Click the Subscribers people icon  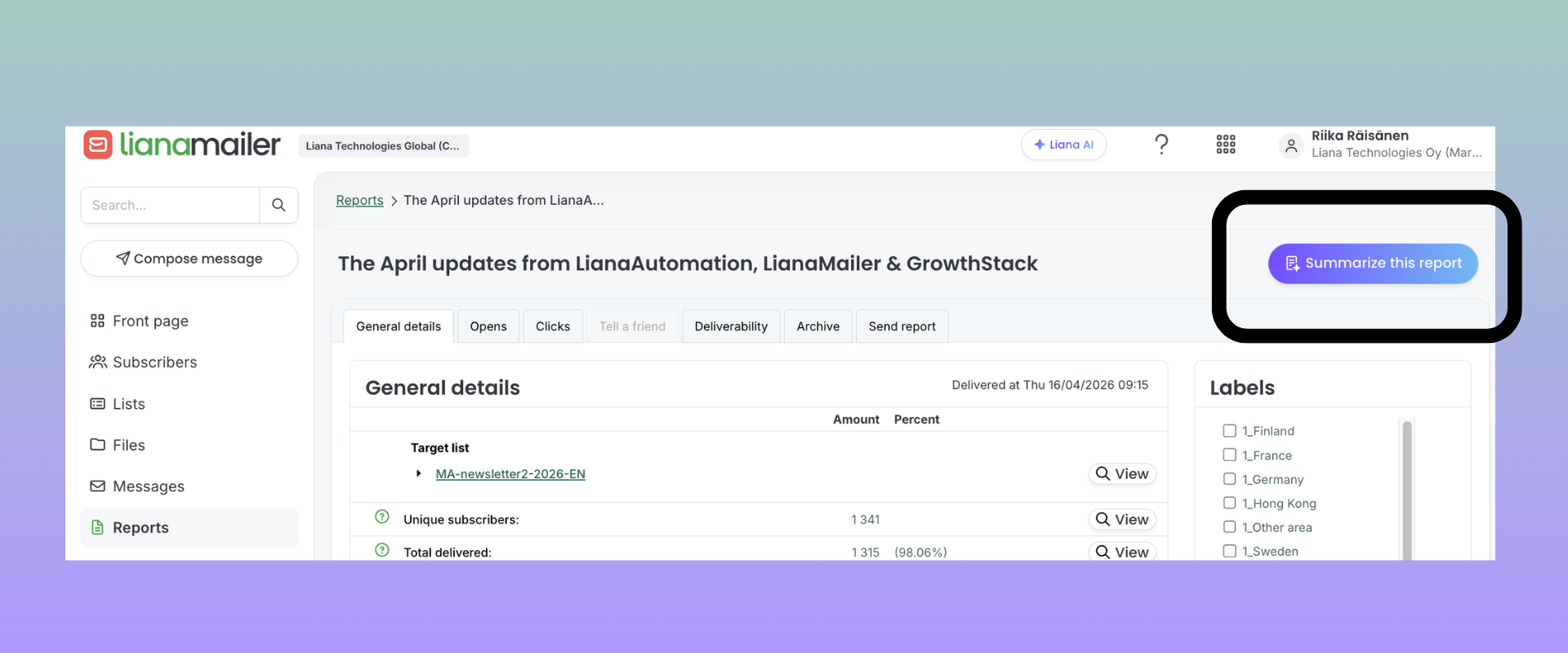(97, 362)
